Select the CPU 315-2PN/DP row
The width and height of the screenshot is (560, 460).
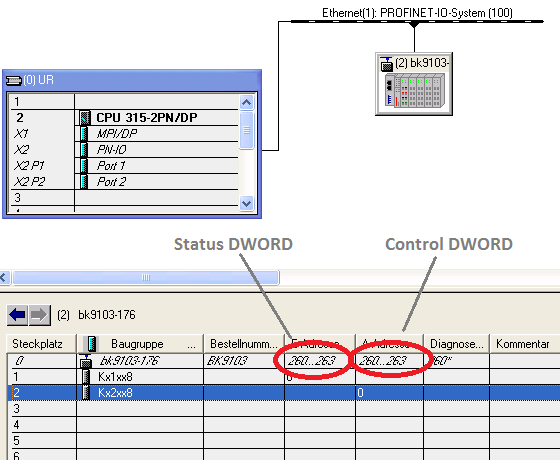point(124,118)
